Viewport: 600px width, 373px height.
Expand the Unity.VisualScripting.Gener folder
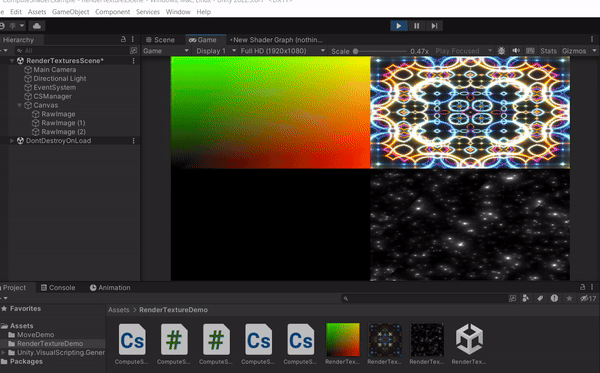(3, 352)
